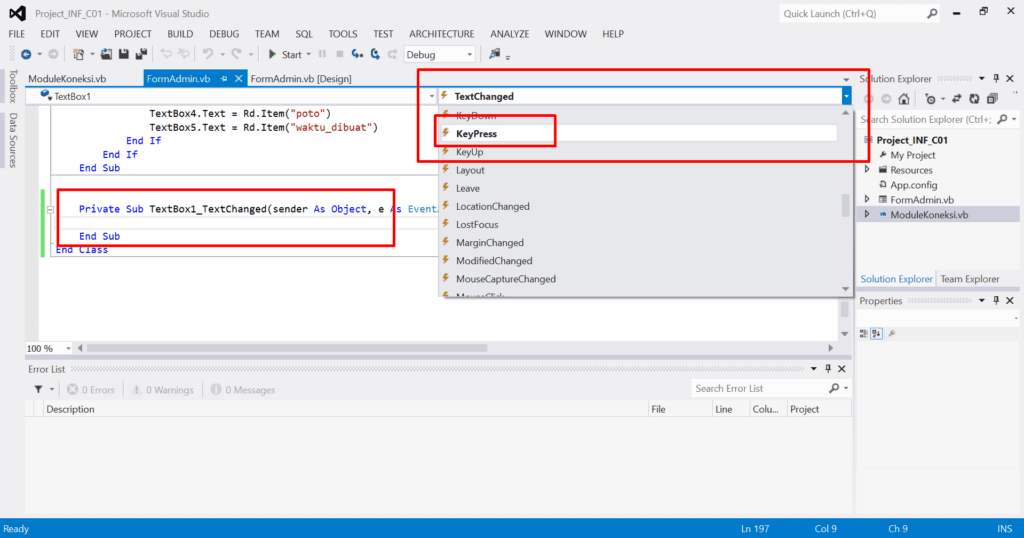The height and width of the screenshot is (538, 1024).
Task: Click the Home icon in Solution Explorer
Action: 904,98
